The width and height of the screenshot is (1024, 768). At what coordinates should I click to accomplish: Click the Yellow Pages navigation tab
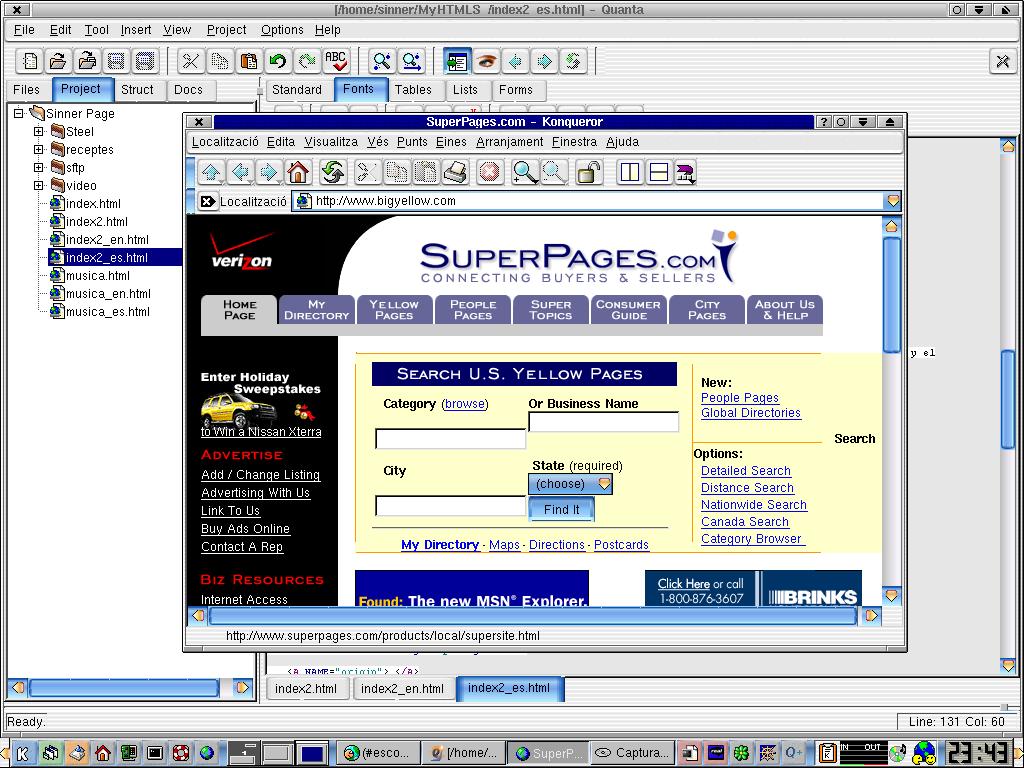click(x=394, y=310)
